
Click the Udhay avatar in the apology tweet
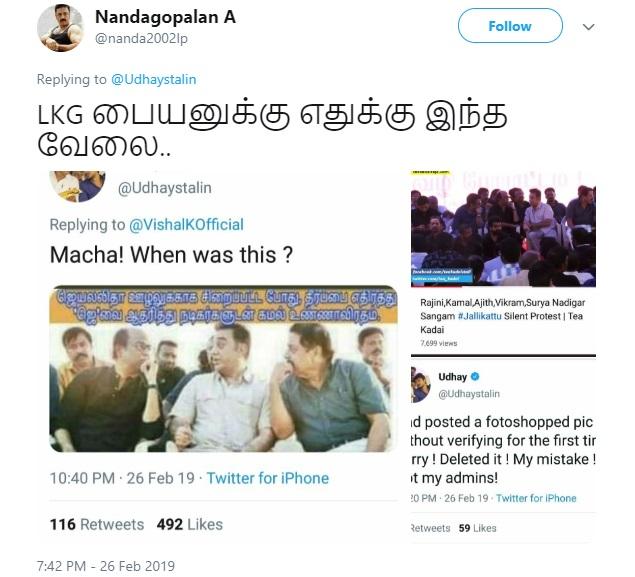(420, 385)
